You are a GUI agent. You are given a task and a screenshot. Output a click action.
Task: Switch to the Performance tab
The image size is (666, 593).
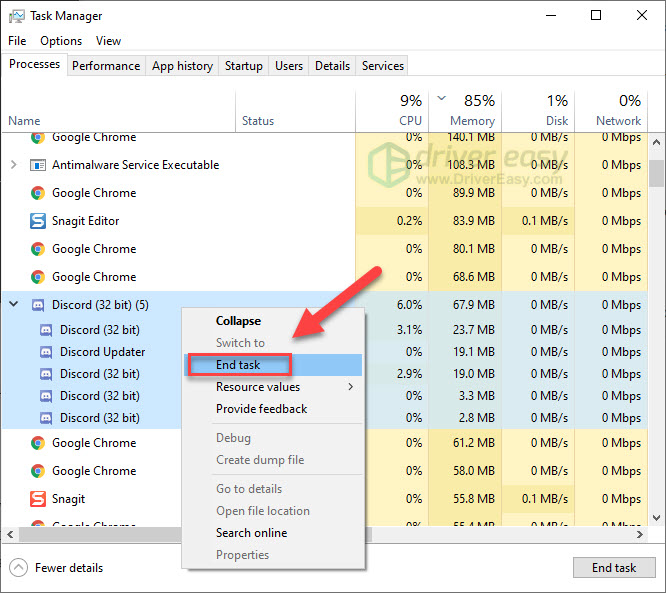click(x=106, y=66)
